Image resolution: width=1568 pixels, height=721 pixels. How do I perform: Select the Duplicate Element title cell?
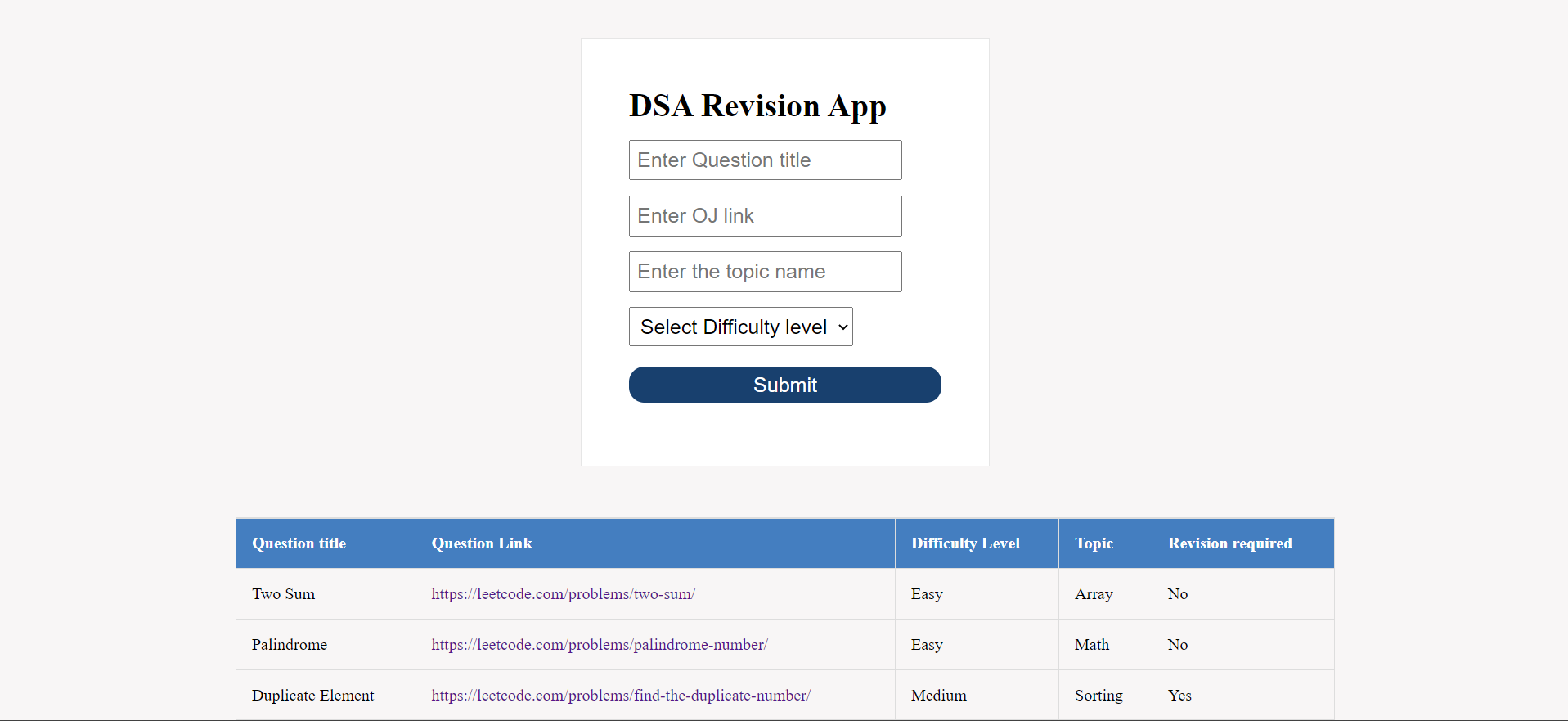(326, 696)
